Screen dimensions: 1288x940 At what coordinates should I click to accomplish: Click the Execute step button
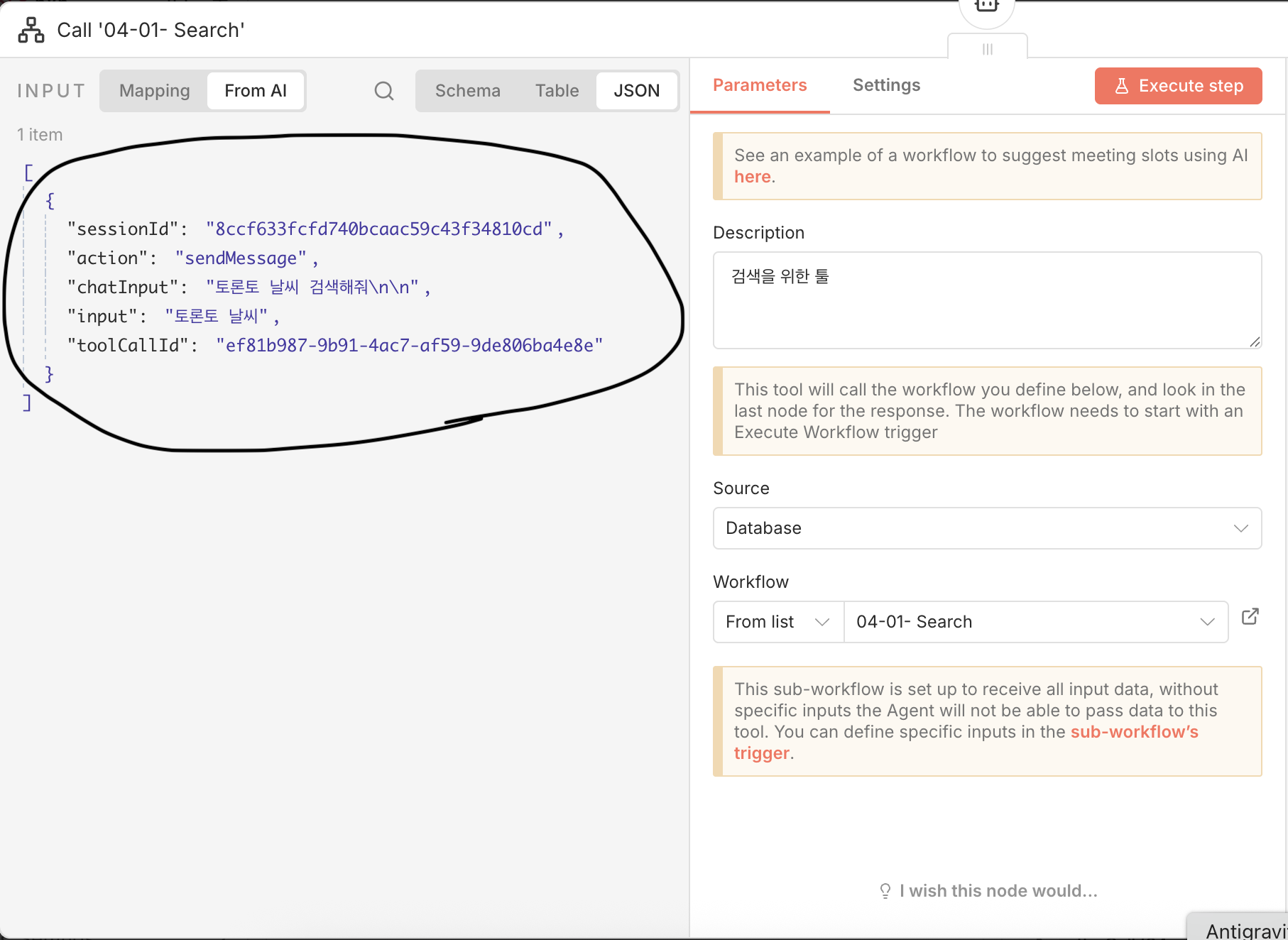point(1177,85)
